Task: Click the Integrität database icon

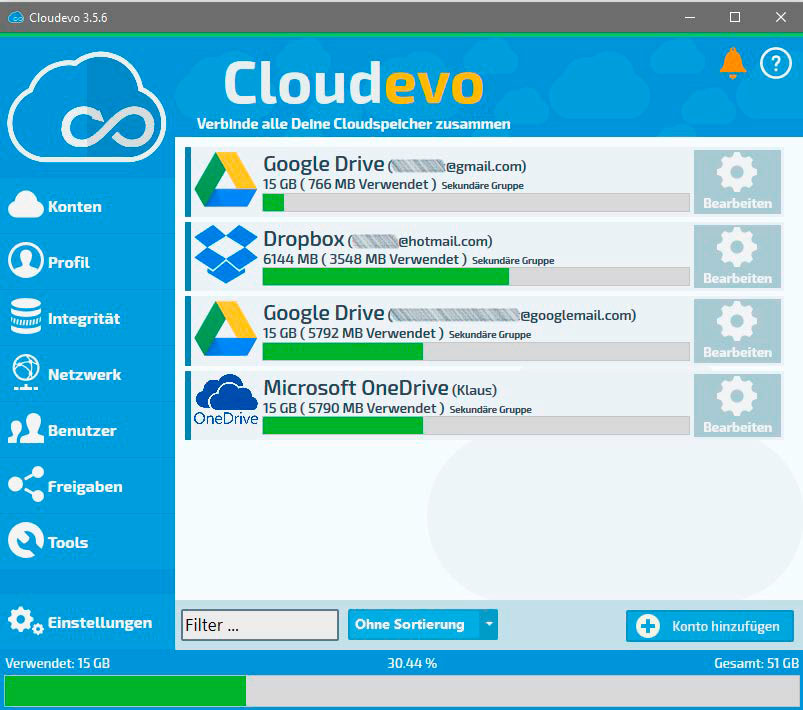Action: [x=26, y=316]
